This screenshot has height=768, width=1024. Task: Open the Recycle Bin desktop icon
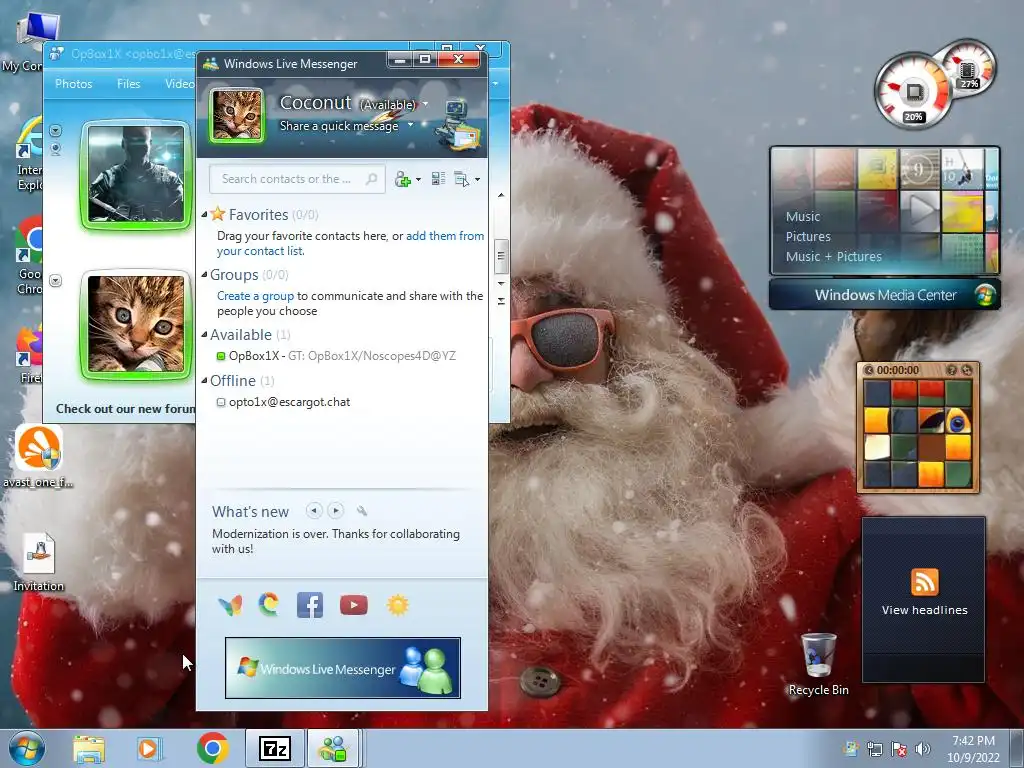tap(818, 664)
